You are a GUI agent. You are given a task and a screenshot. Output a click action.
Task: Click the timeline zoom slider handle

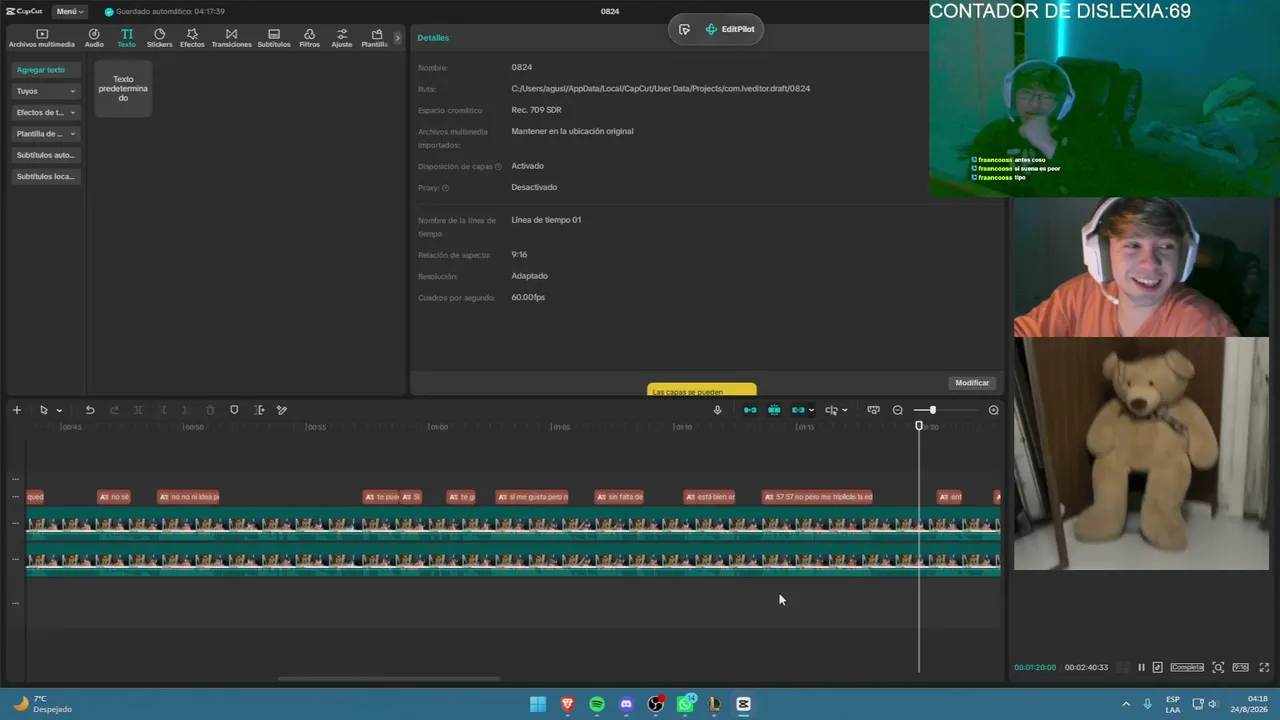[x=932, y=410]
